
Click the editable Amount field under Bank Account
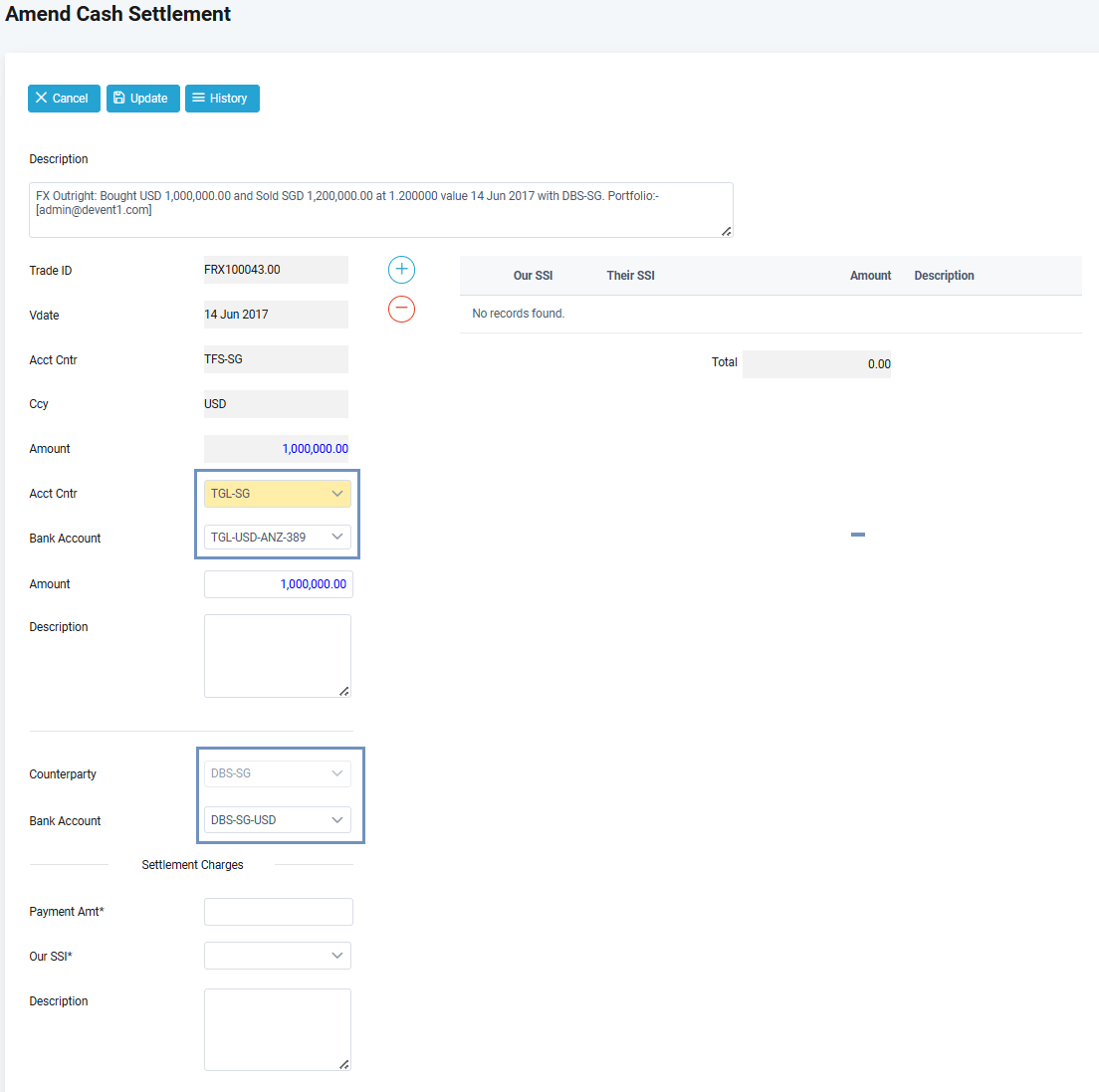[x=278, y=584]
